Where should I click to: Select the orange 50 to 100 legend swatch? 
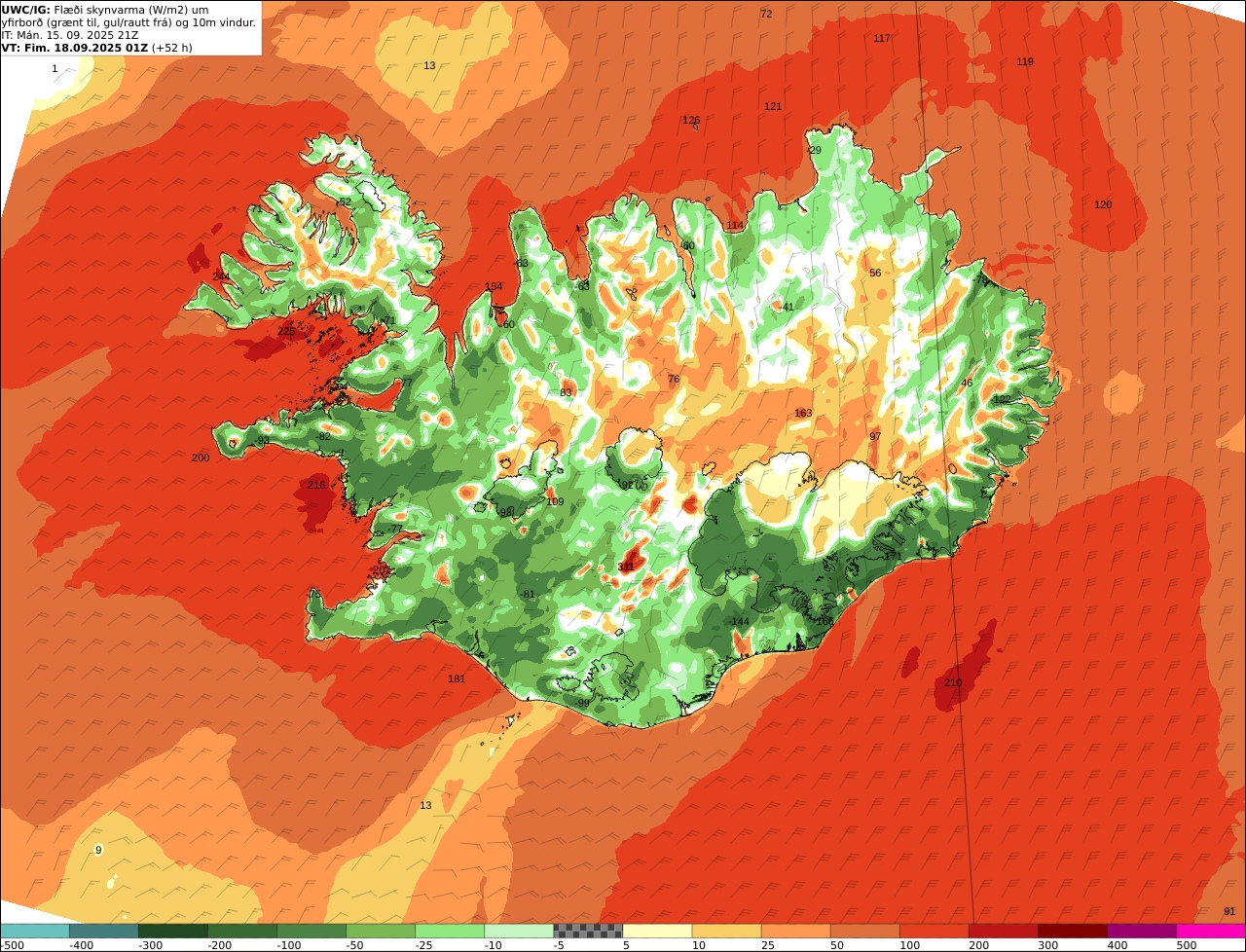click(x=865, y=931)
